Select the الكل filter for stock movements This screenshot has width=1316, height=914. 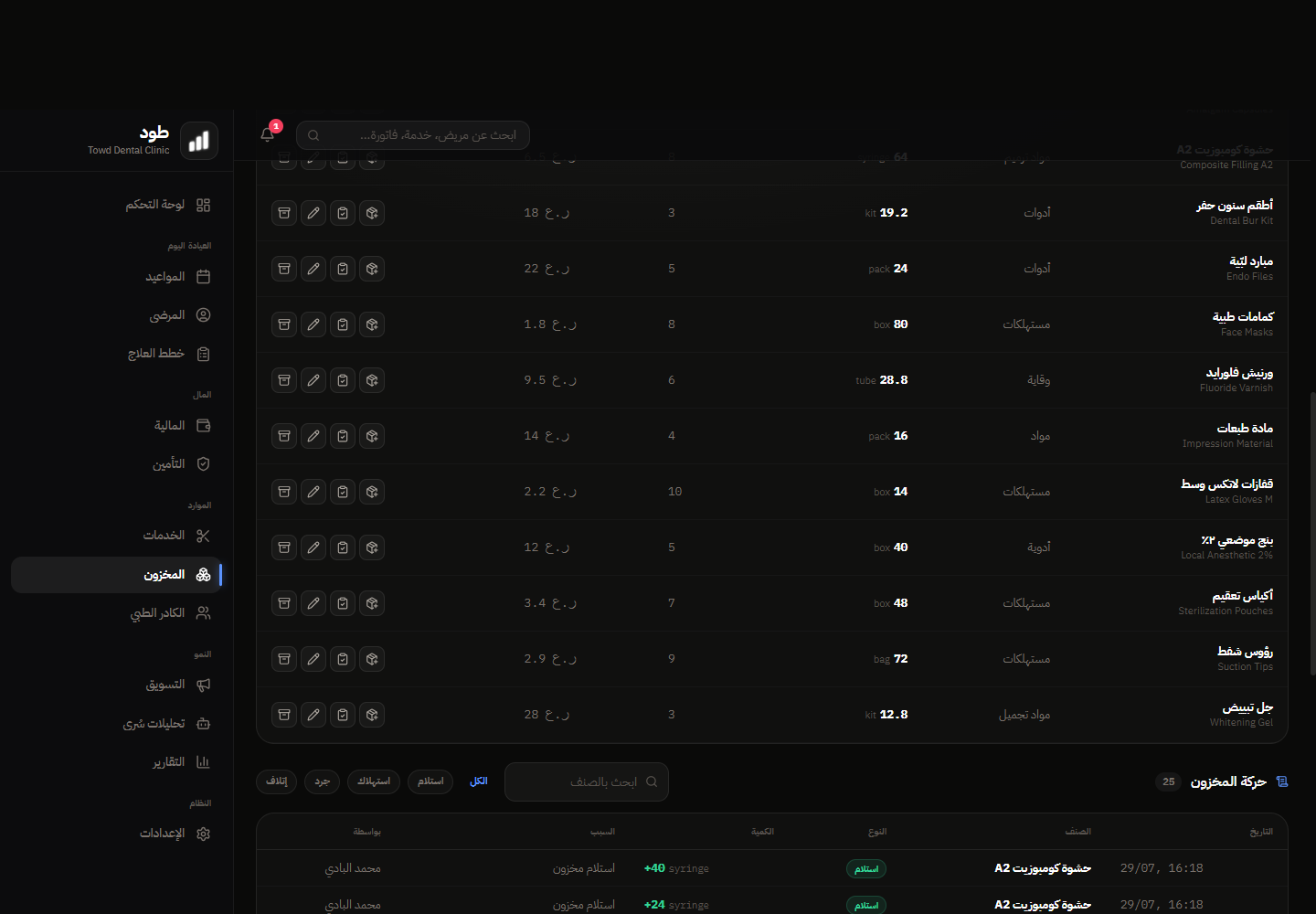coord(479,781)
